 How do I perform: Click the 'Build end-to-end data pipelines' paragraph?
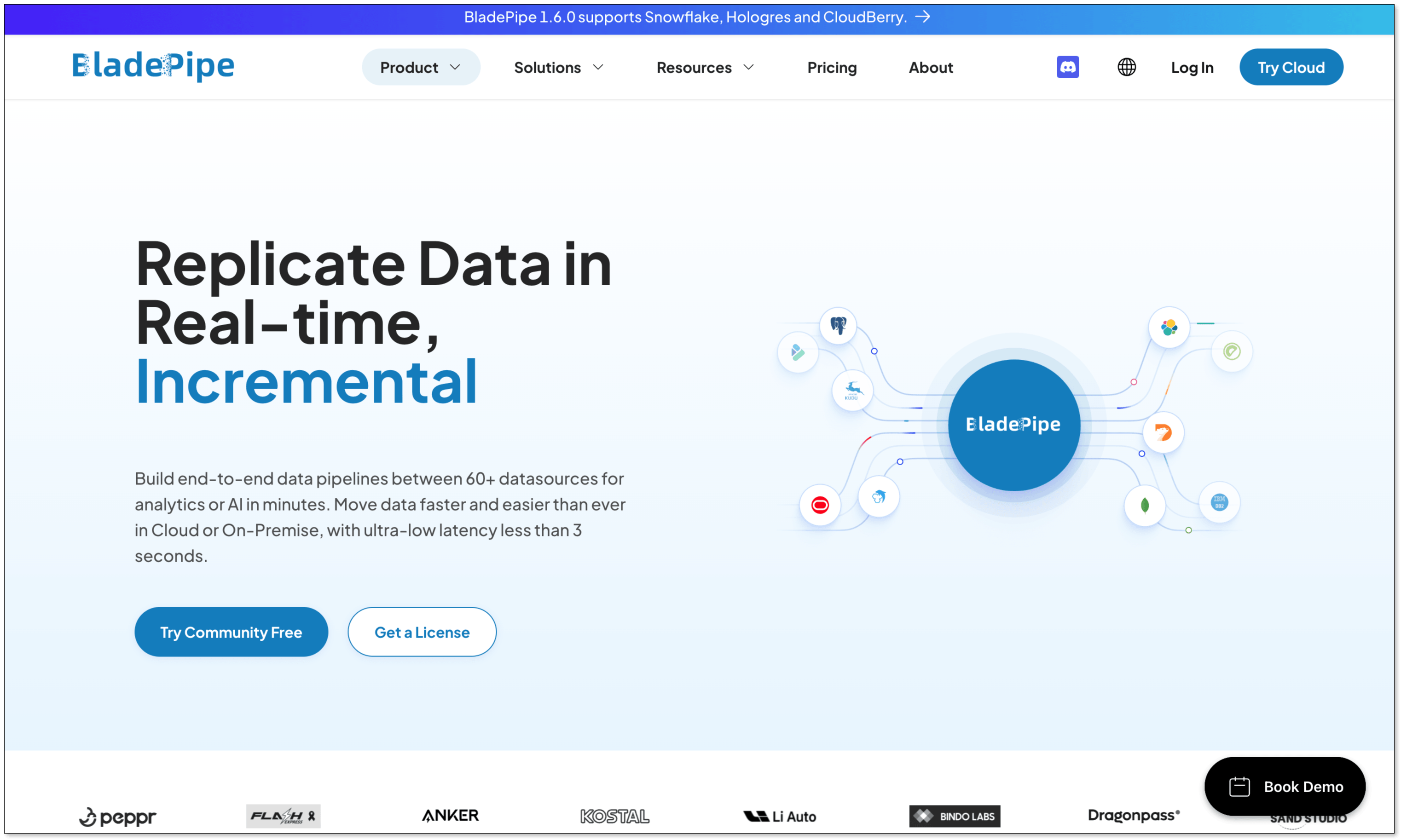click(x=380, y=517)
